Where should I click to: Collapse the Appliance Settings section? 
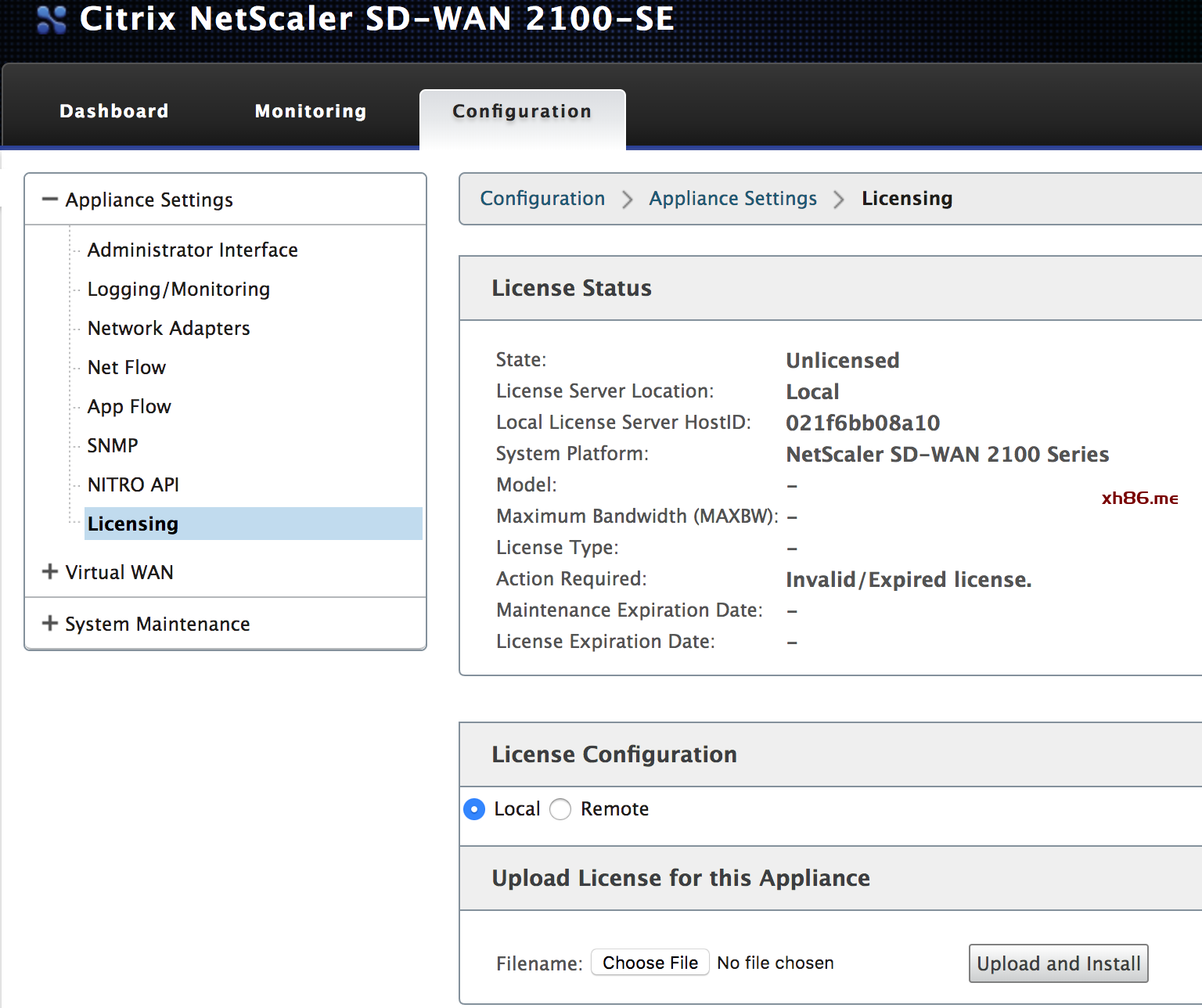[x=50, y=200]
